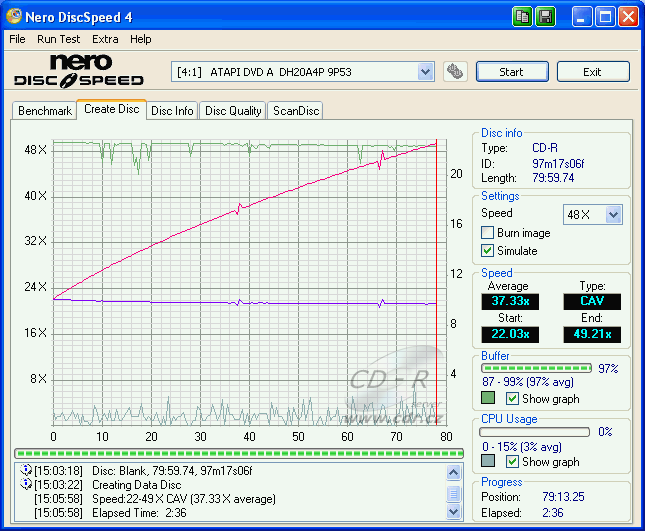Click the info icon on 15:03:22 log row
Viewport: 645px width, 531px height.
pyautogui.click(x=26, y=484)
